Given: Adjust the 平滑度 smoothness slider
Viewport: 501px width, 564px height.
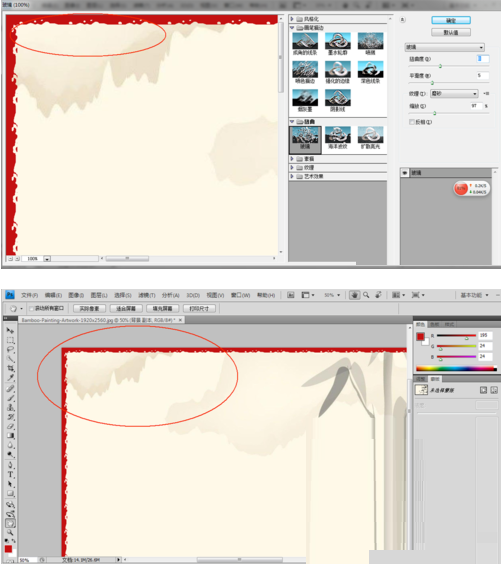Looking at the screenshot, I should 432,83.
